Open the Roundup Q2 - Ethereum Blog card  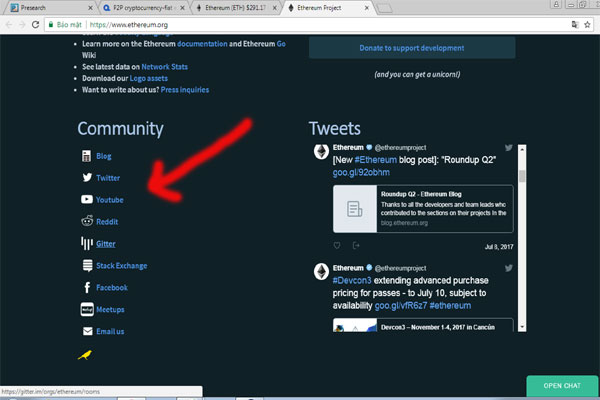(x=423, y=209)
